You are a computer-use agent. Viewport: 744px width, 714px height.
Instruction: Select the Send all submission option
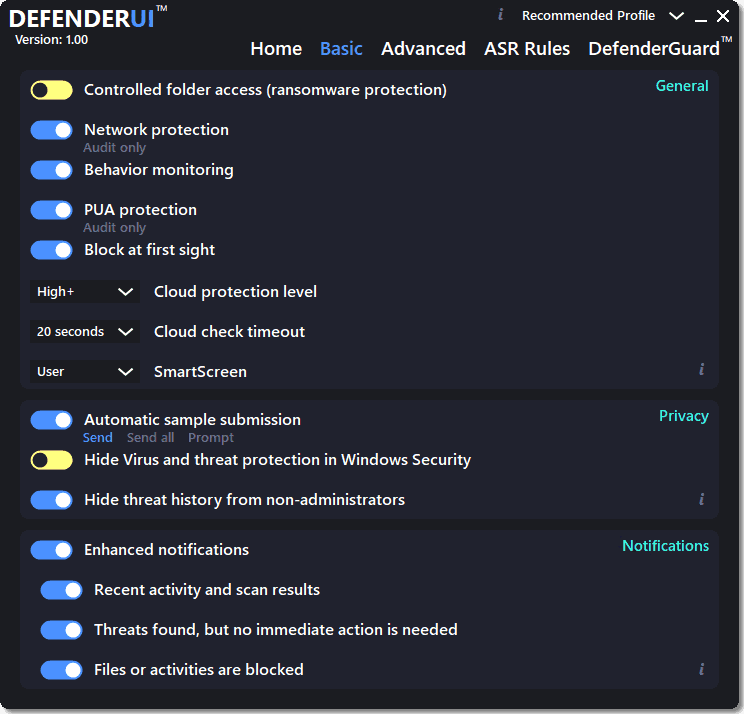[150, 438]
